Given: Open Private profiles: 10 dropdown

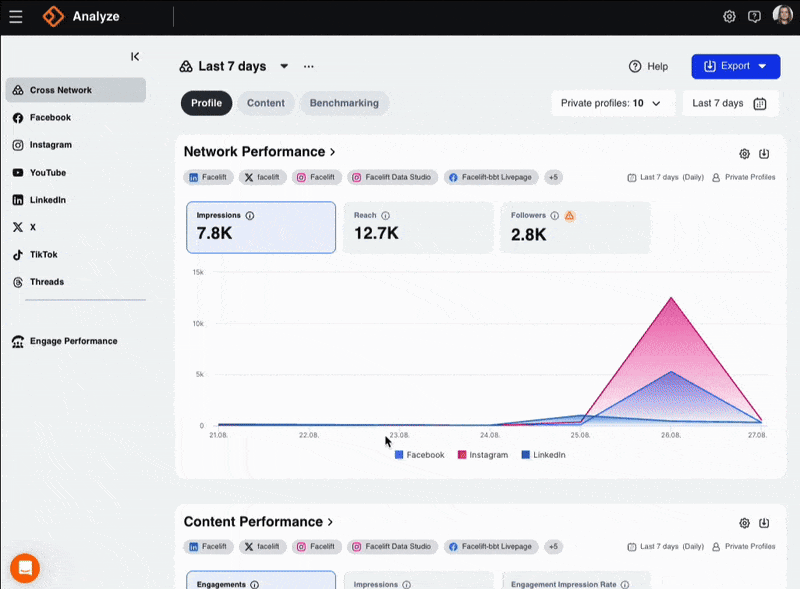Looking at the screenshot, I should pos(613,103).
